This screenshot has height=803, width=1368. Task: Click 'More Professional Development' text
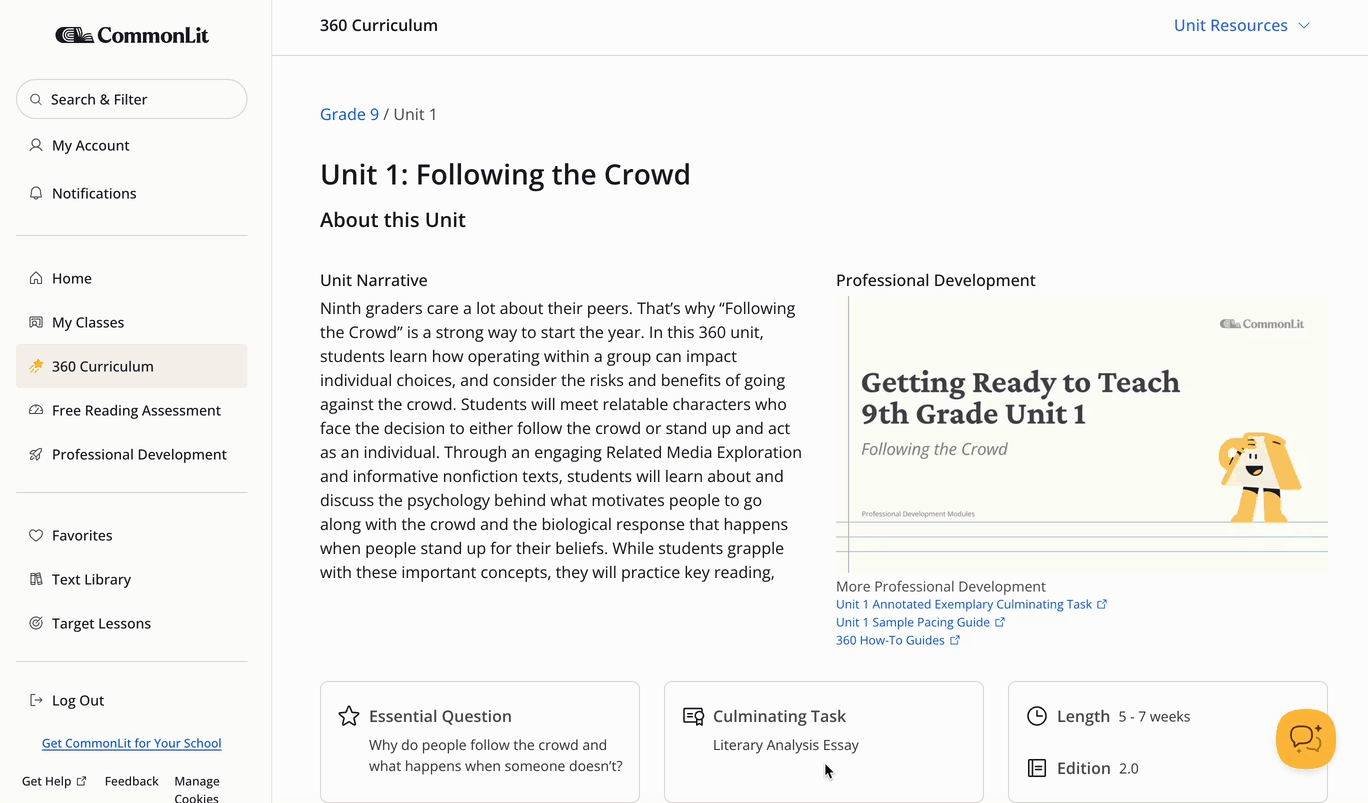click(x=941, y=587)
